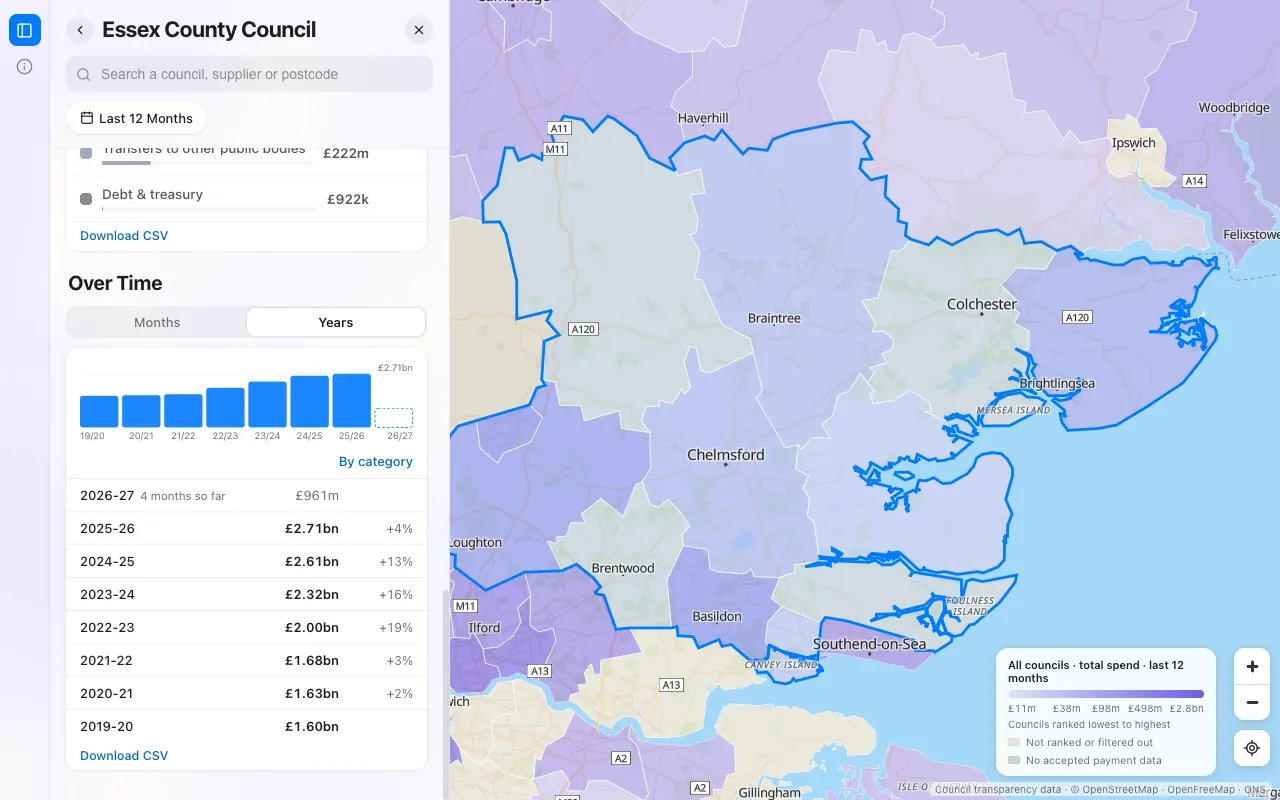1280x800 pixels.
Task: Click the 24/25 bar in chart
Action: (309, 401)
